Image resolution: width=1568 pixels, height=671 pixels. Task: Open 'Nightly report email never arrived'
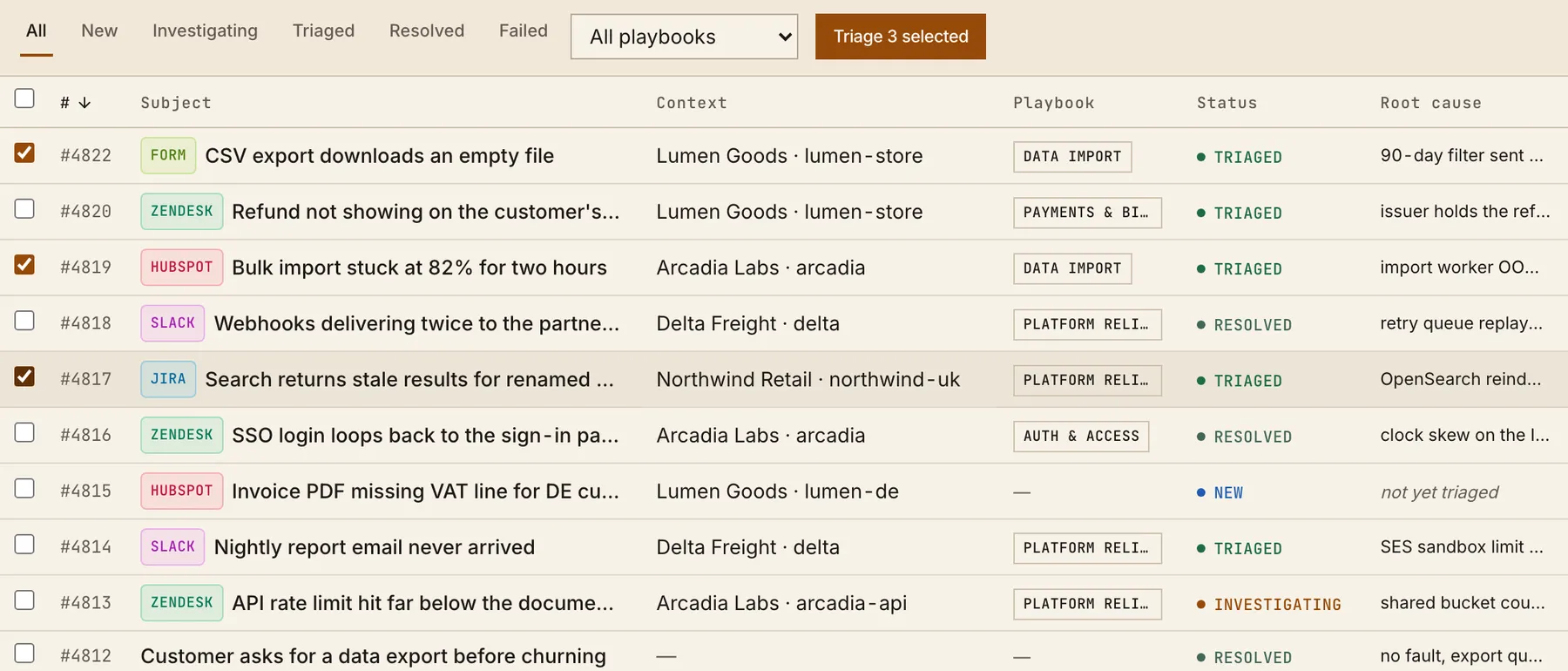pos(375,547)
